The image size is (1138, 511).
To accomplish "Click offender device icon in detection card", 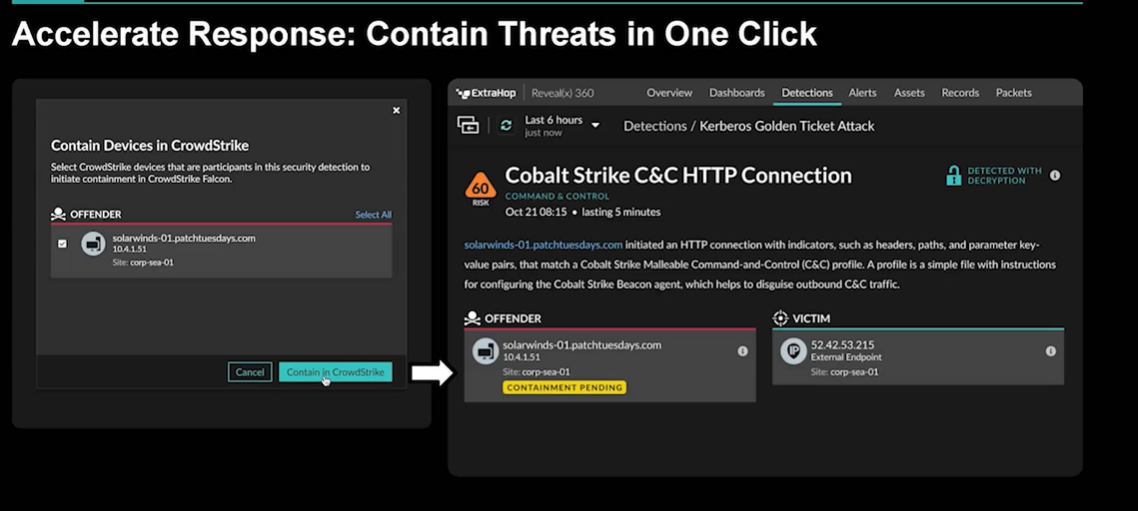I will [x=485, y=351].
